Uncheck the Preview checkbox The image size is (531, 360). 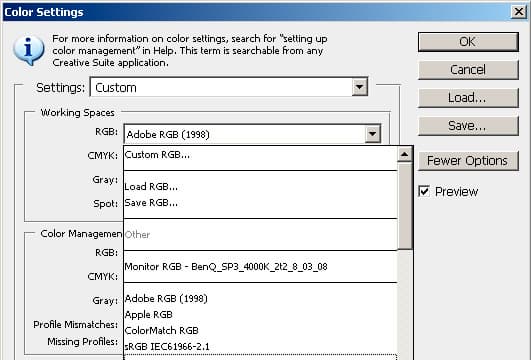[x=424, y=191]
